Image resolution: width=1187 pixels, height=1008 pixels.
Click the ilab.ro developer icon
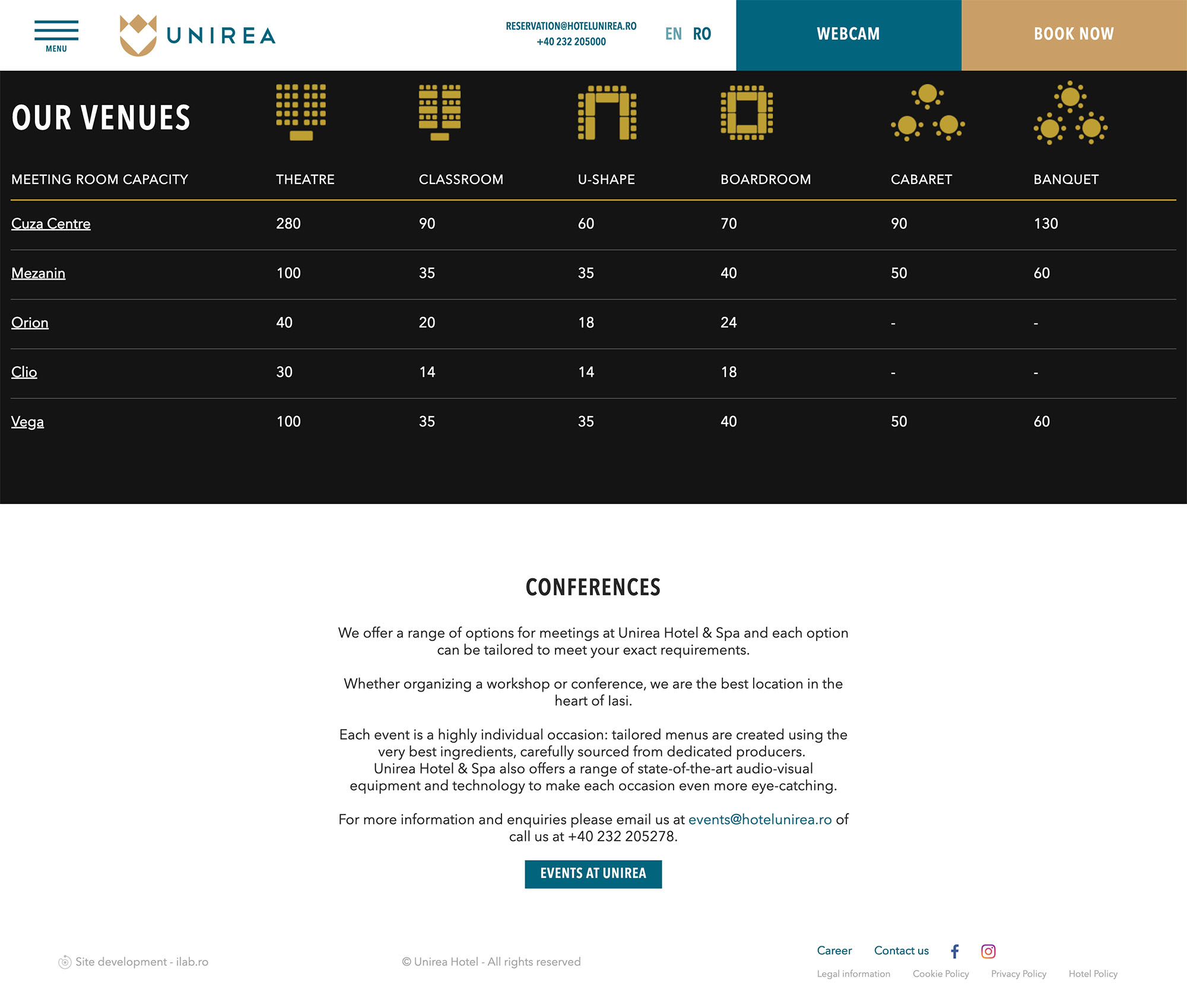click(x=65, y=962)
